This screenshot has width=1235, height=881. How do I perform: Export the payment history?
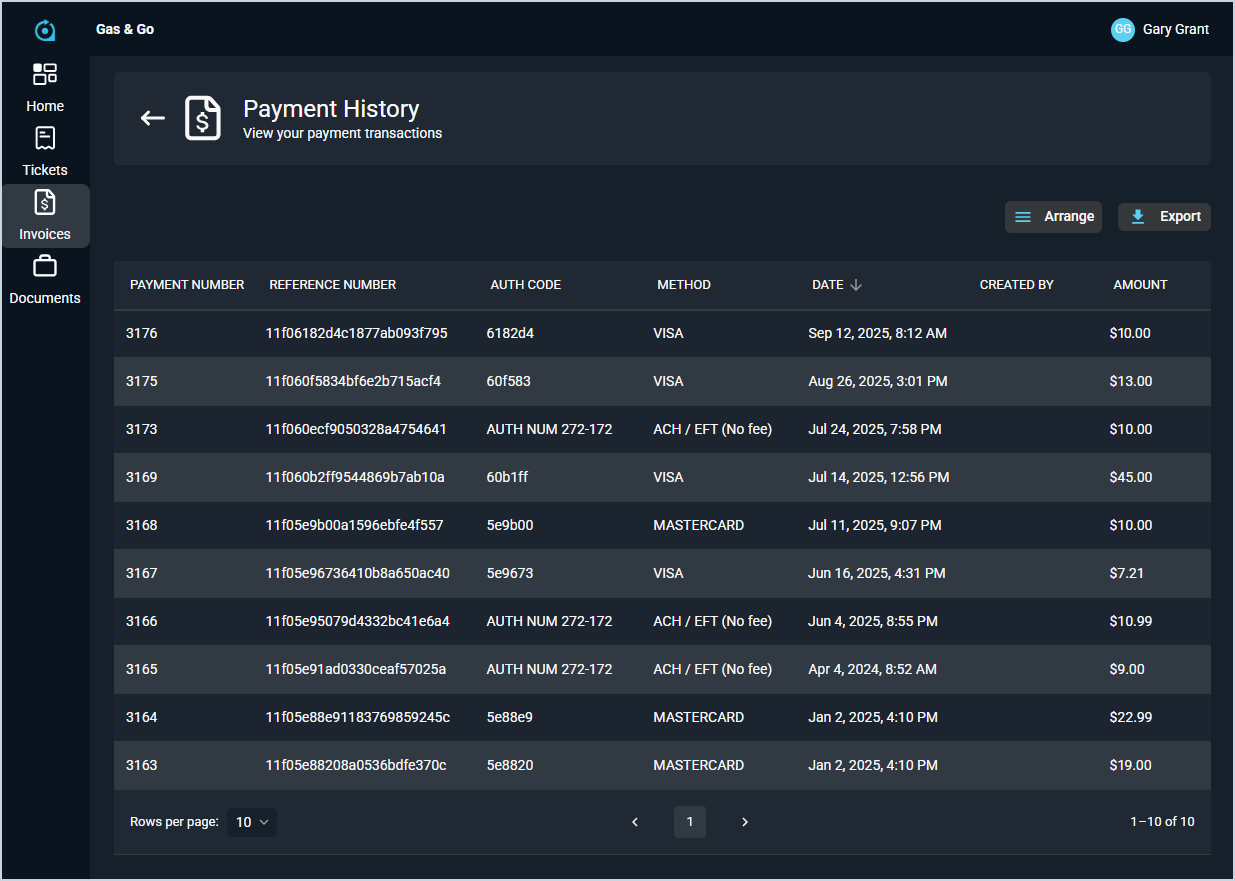[1164, 217]
